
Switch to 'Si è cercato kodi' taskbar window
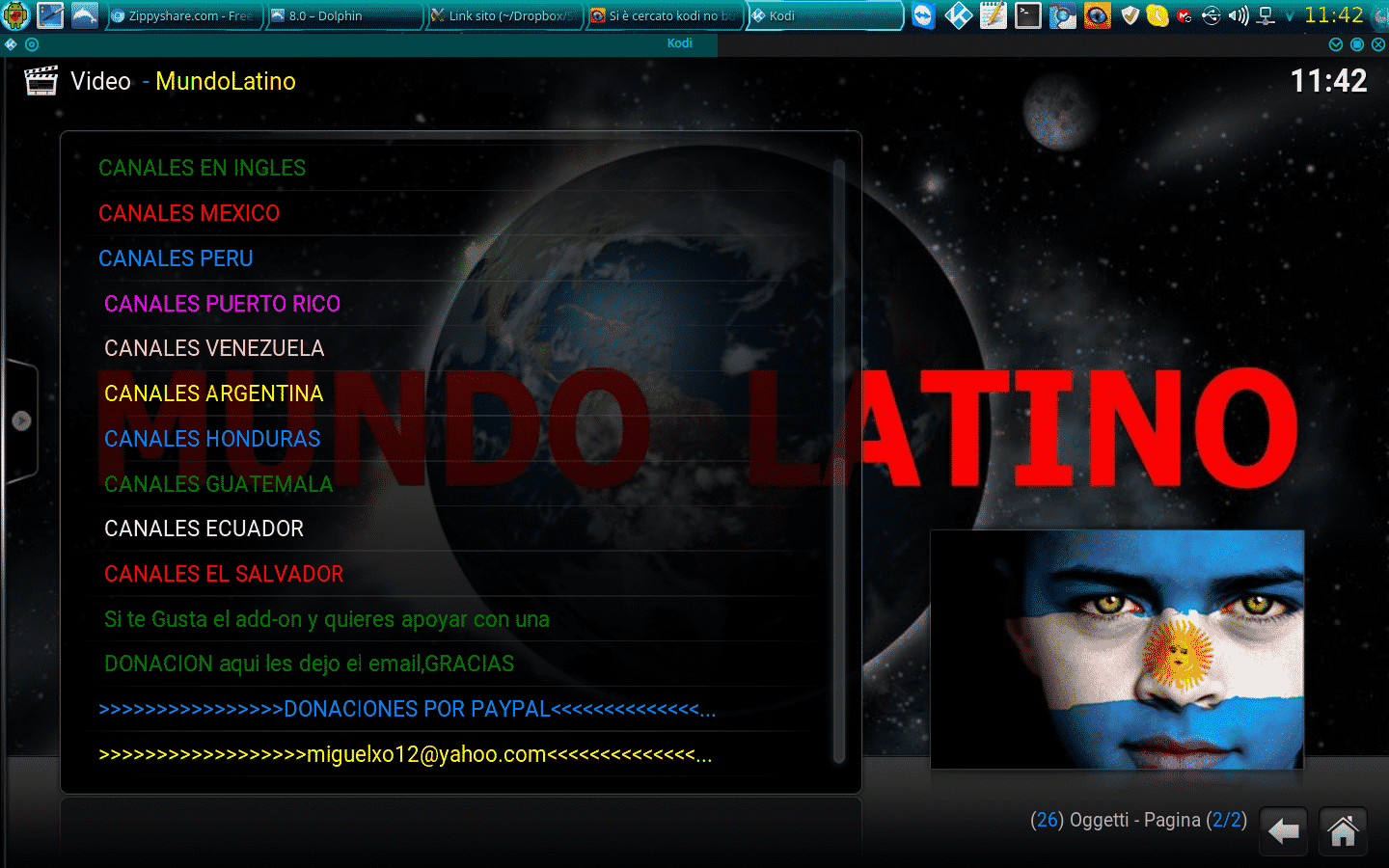coord(665,15)
